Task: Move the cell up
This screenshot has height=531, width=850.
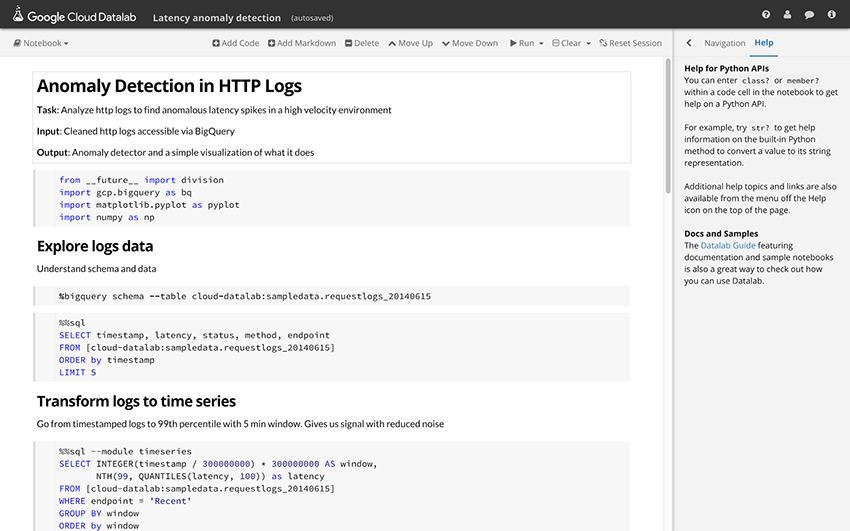Action: click(x=410, y=43)
